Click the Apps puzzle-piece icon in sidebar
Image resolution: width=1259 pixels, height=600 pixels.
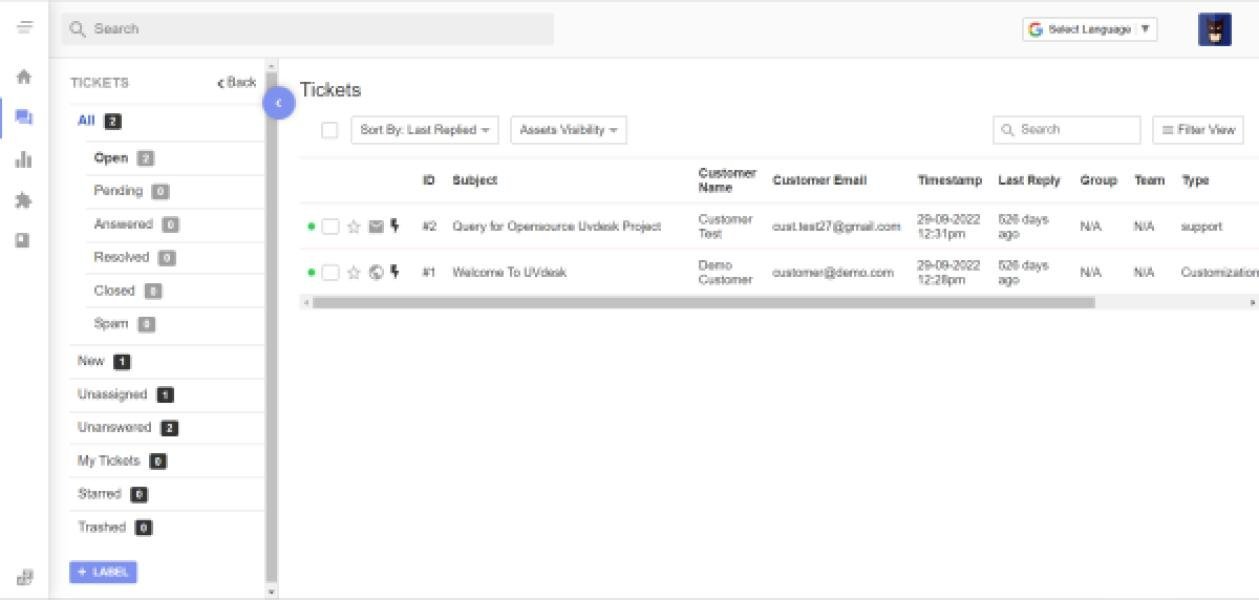22,199
